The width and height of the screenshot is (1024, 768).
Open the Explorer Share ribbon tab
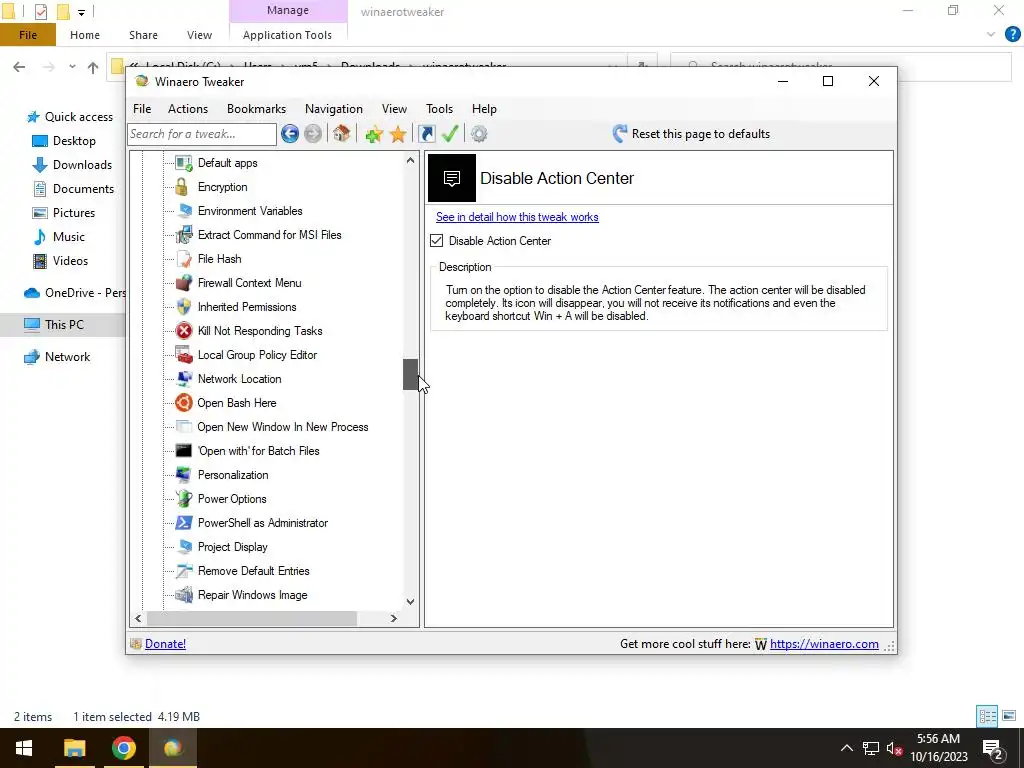(143, 35)
